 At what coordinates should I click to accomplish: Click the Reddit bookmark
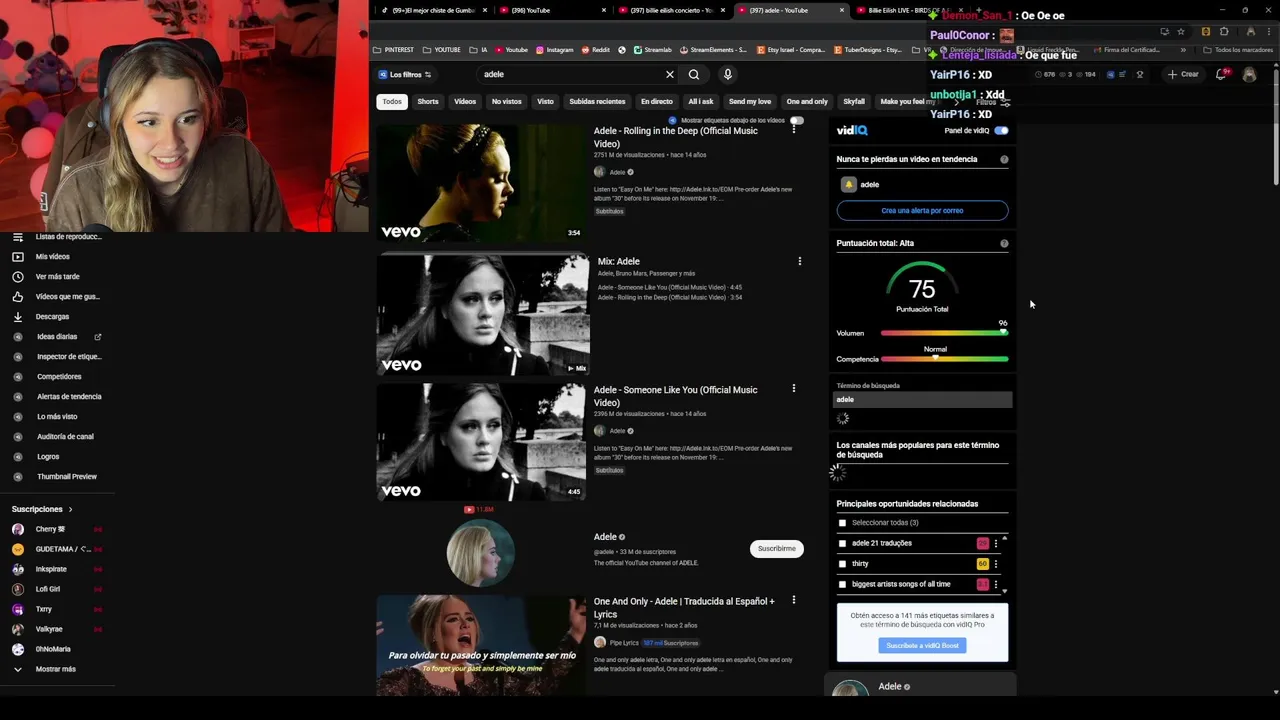tap(594, 49)
